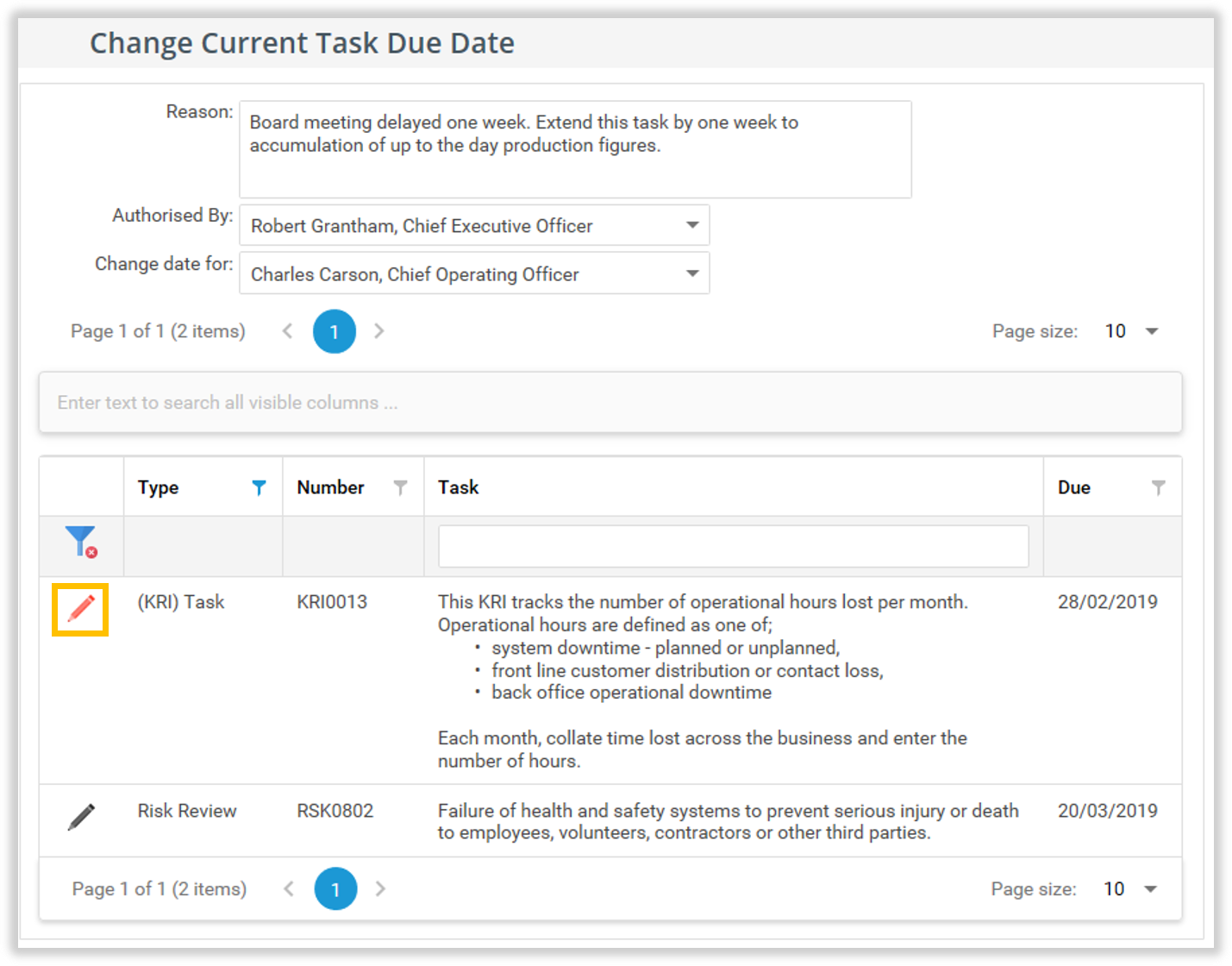Clear all filters via funnel icon with red x
The height and width of the screenshot is (966, 1232).
click(x=81, y=542)
